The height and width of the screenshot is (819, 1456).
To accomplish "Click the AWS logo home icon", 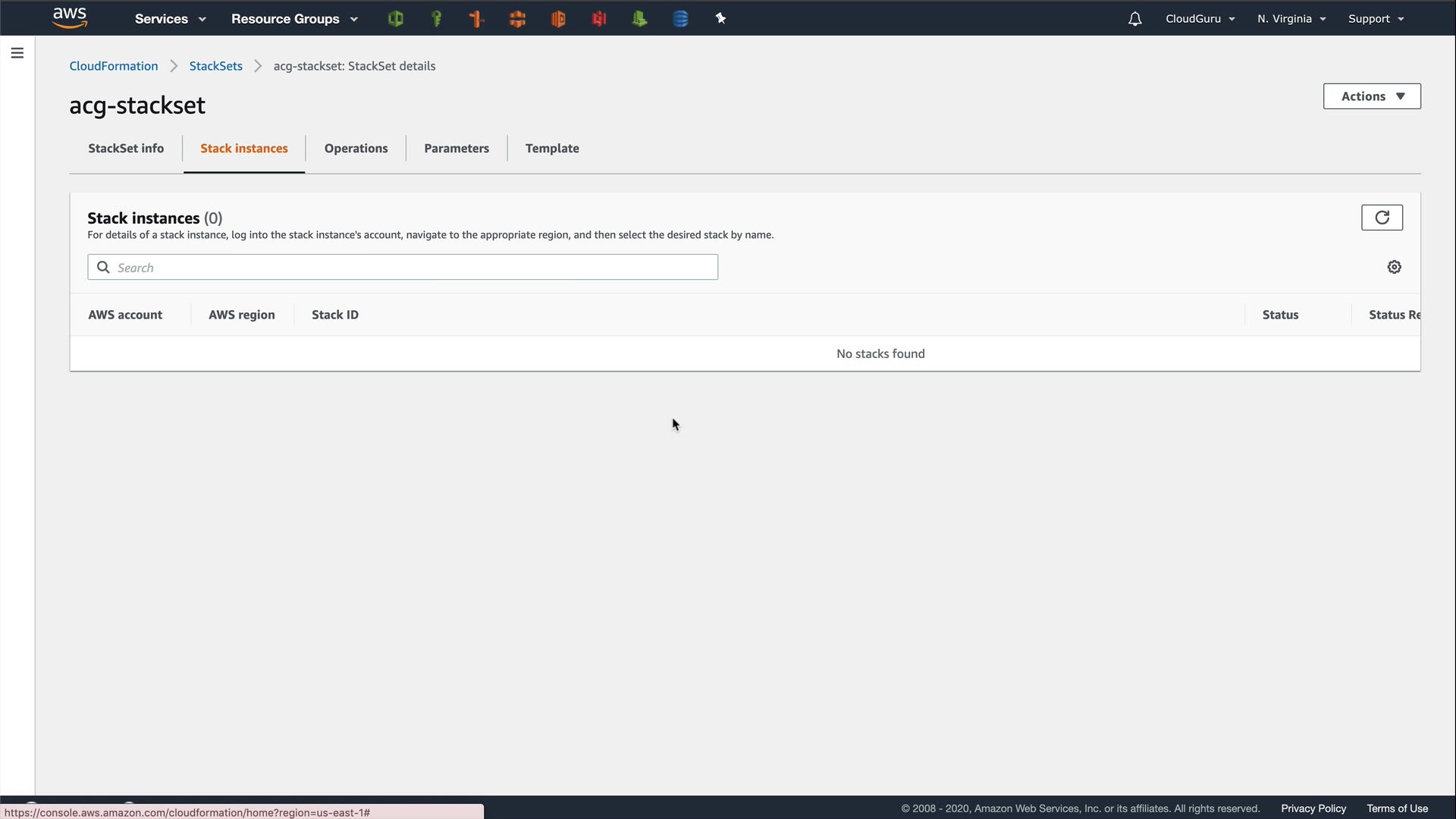I will pyautogui.click(x=70, y=17).
